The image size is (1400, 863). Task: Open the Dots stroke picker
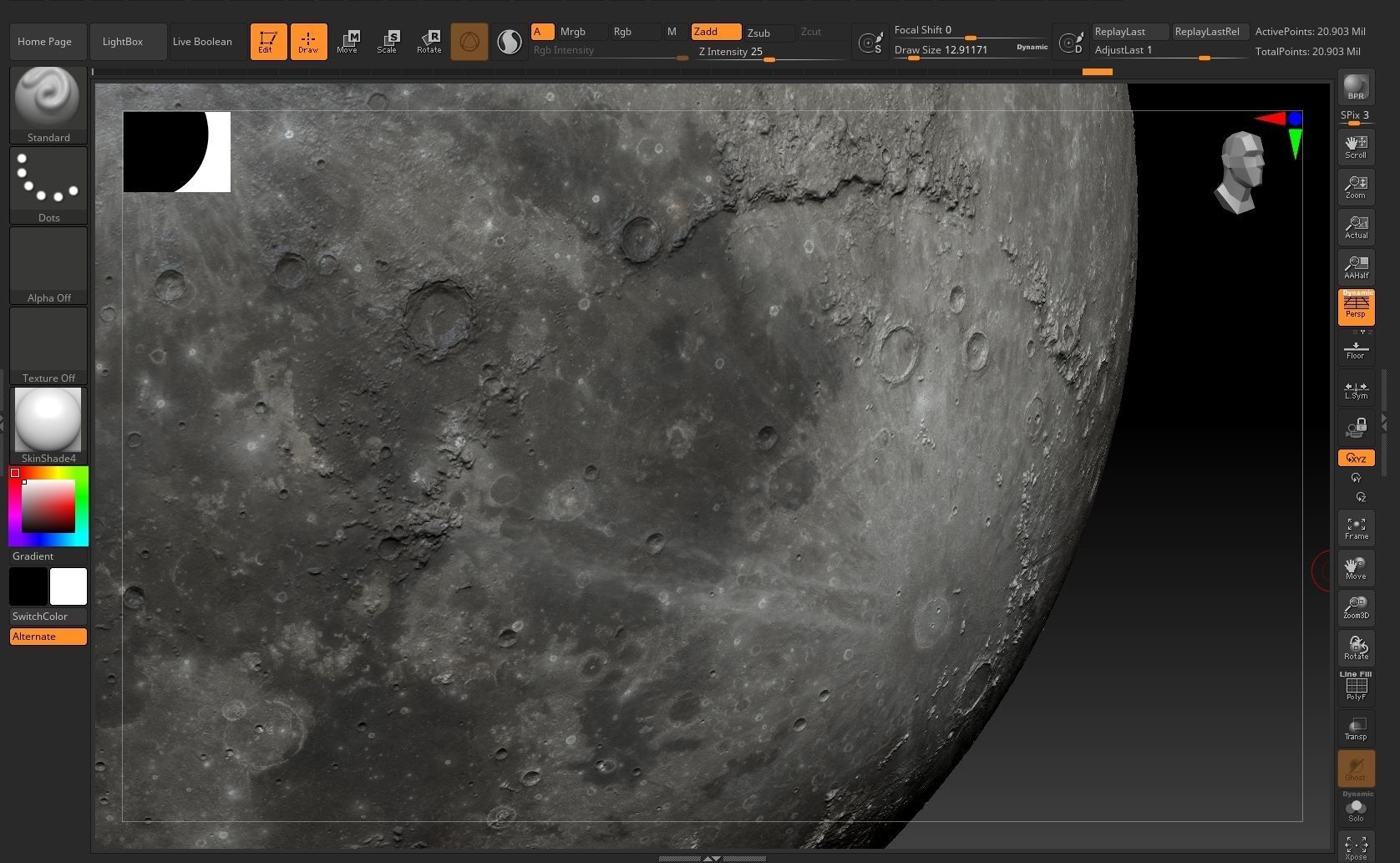48,185
